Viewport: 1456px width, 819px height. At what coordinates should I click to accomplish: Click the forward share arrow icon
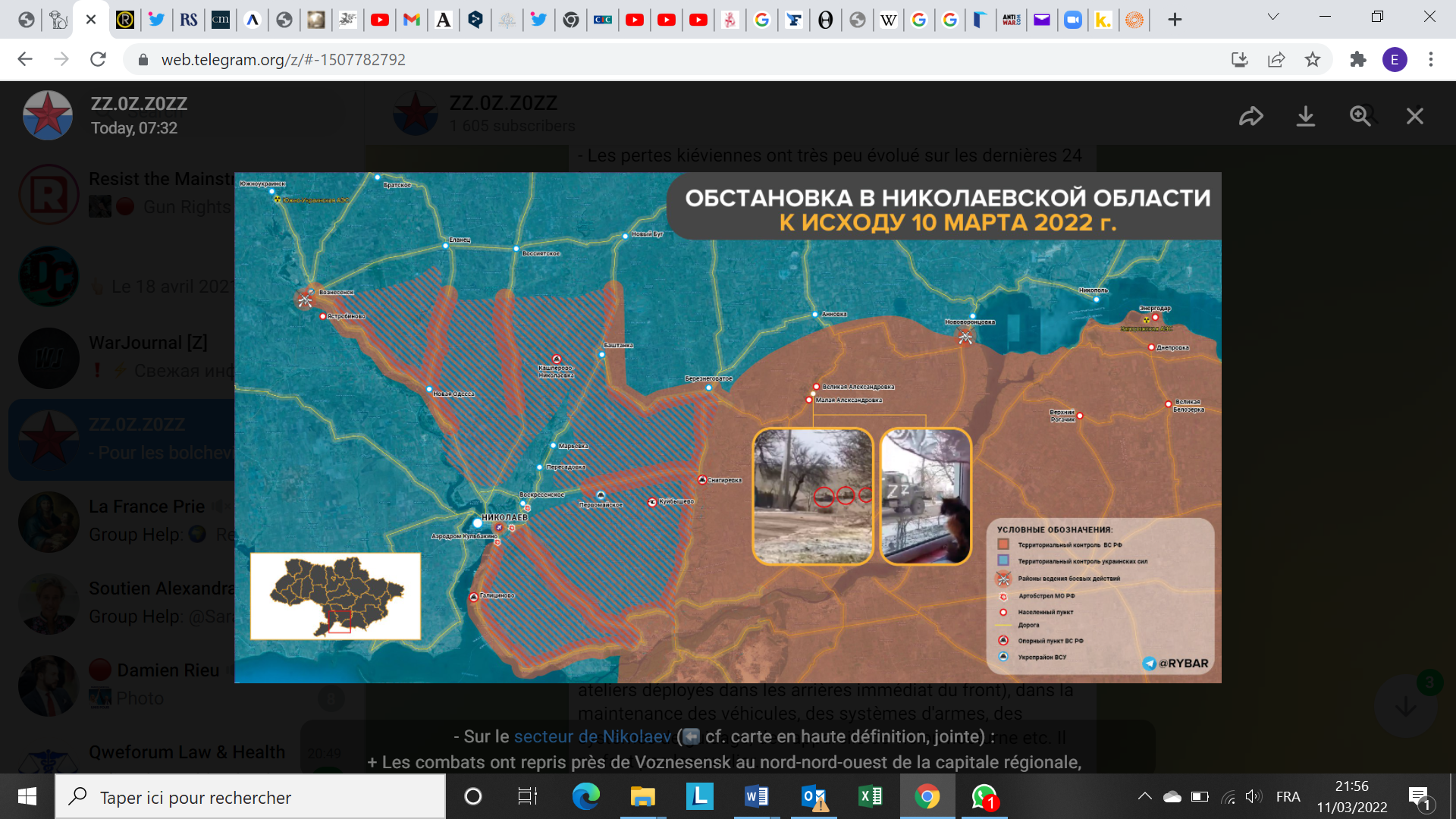coord(1250,116)
